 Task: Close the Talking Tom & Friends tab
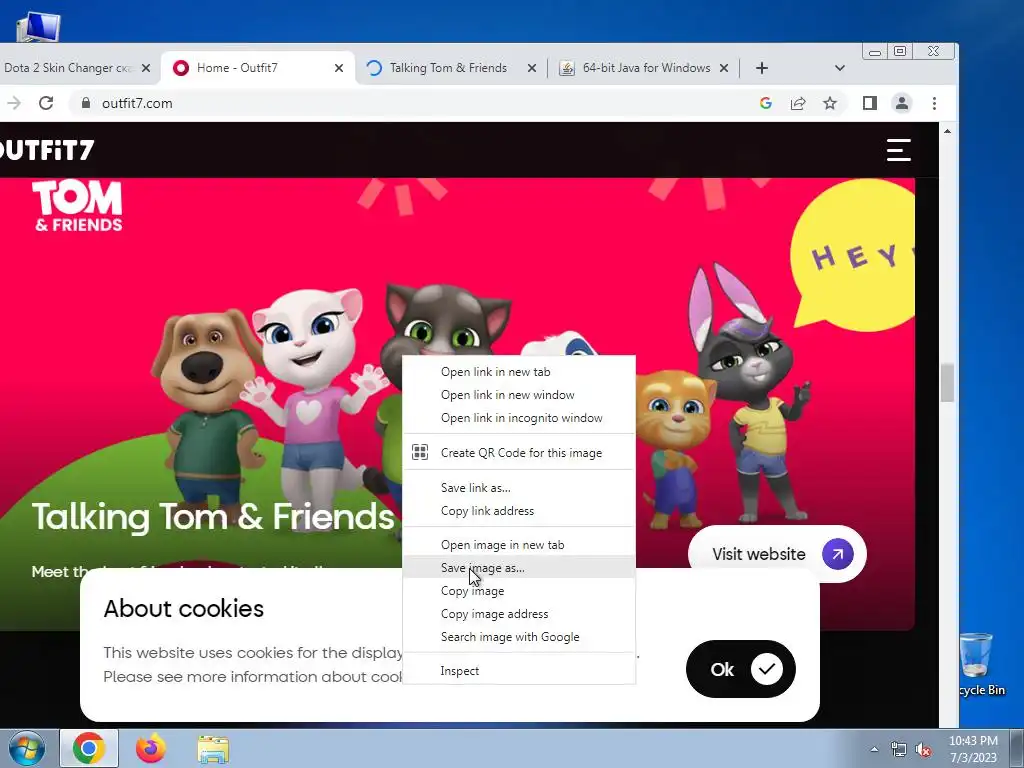coord(532,68)
